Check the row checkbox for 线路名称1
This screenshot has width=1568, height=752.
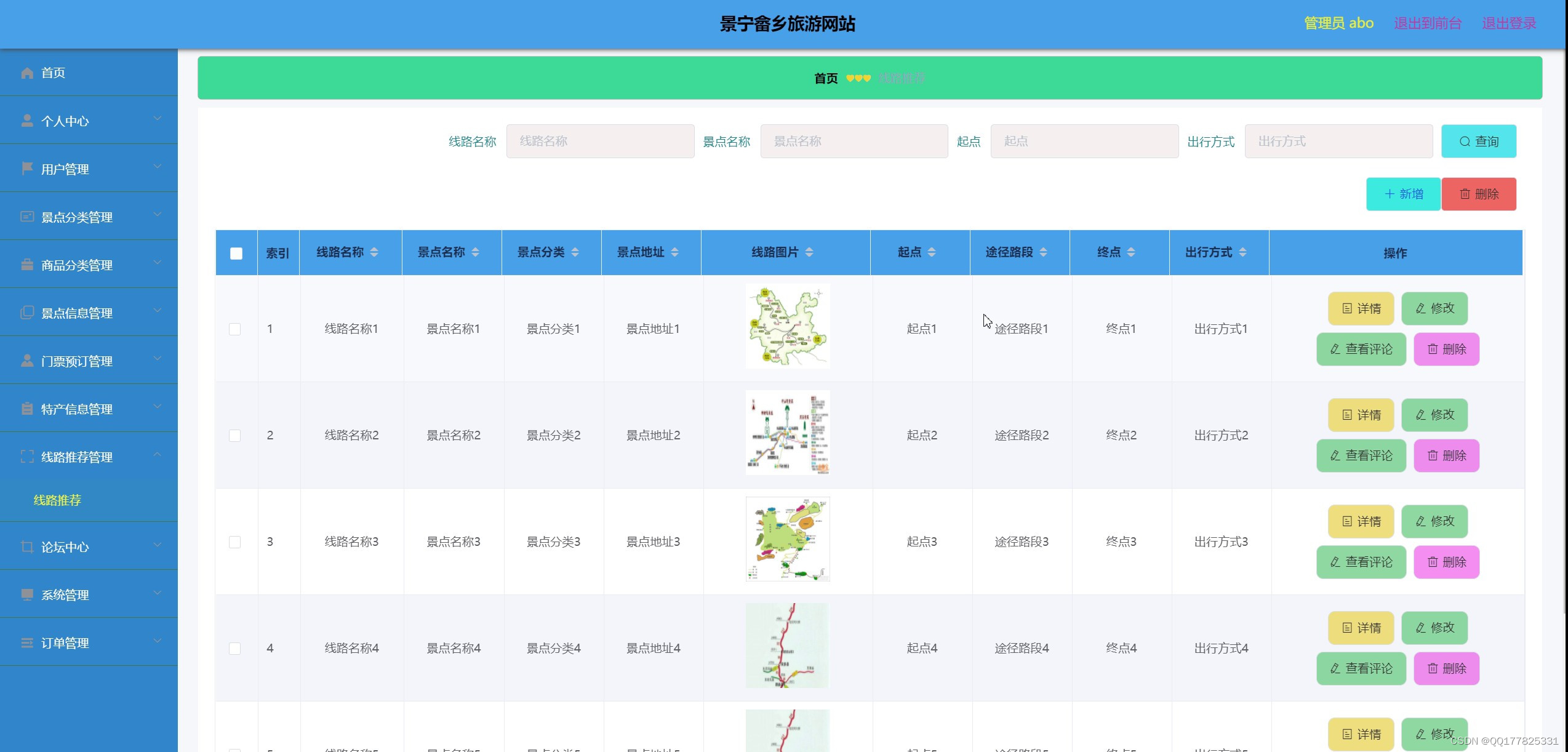[x=234, y=329]
